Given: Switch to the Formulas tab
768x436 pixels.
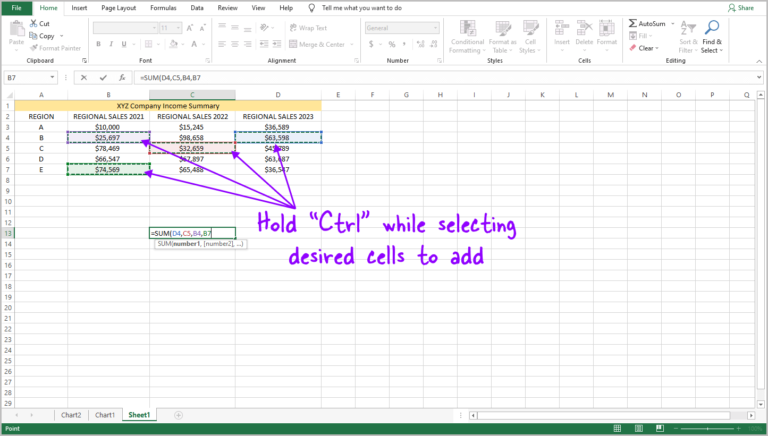Looking at the screenshot, I should tap(163, 8).
